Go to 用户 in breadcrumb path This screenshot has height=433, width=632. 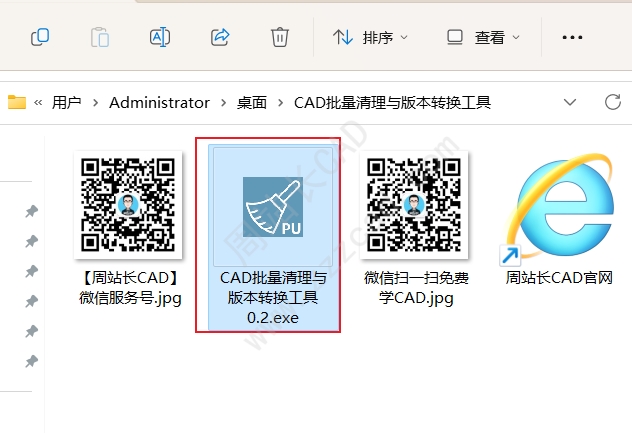[67, 103]
